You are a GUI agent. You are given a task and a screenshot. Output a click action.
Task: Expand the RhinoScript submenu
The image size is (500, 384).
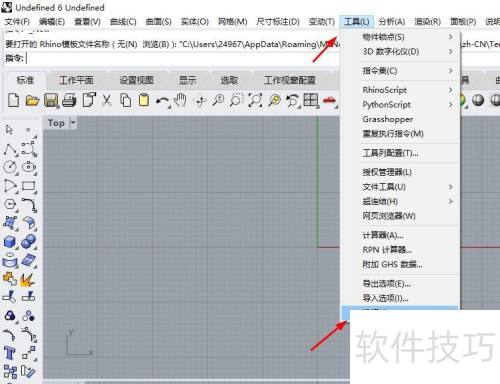(400, 90)
